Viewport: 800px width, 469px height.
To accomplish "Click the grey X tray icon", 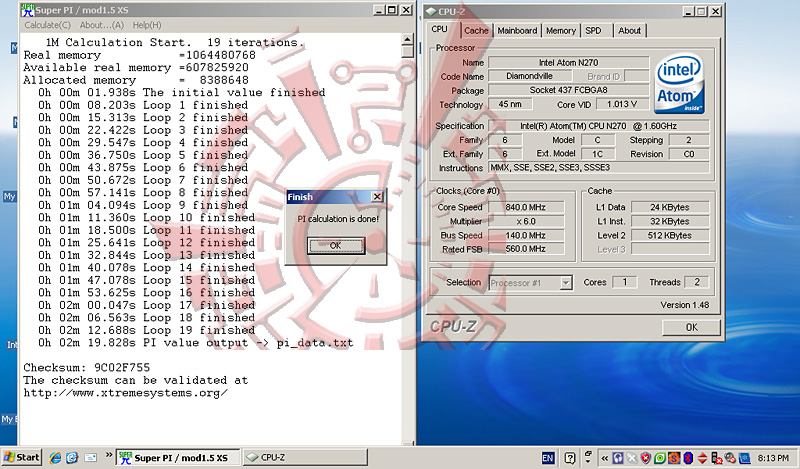I will [632, 458].
